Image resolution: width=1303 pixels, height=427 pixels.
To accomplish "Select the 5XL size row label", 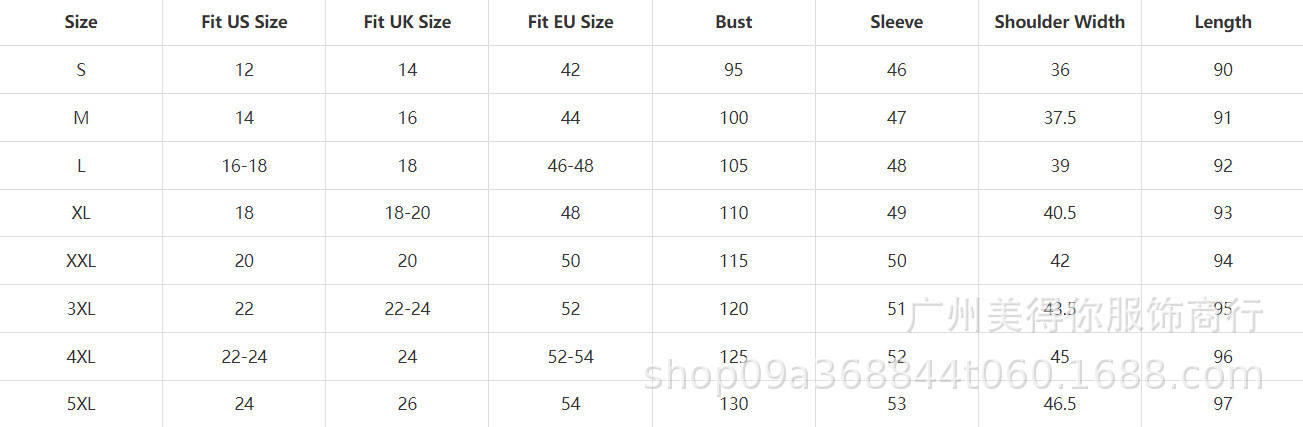I will tap(81, 404).
